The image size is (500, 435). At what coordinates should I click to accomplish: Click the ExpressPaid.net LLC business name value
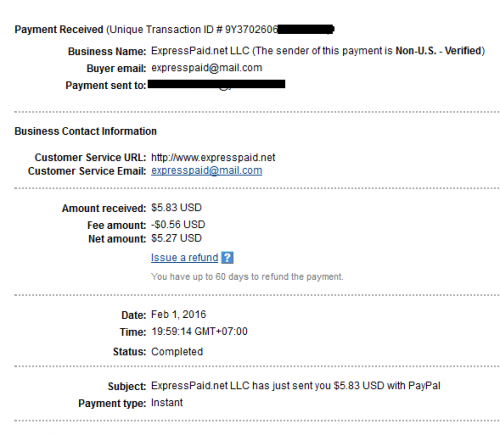[x=200, y=51]
